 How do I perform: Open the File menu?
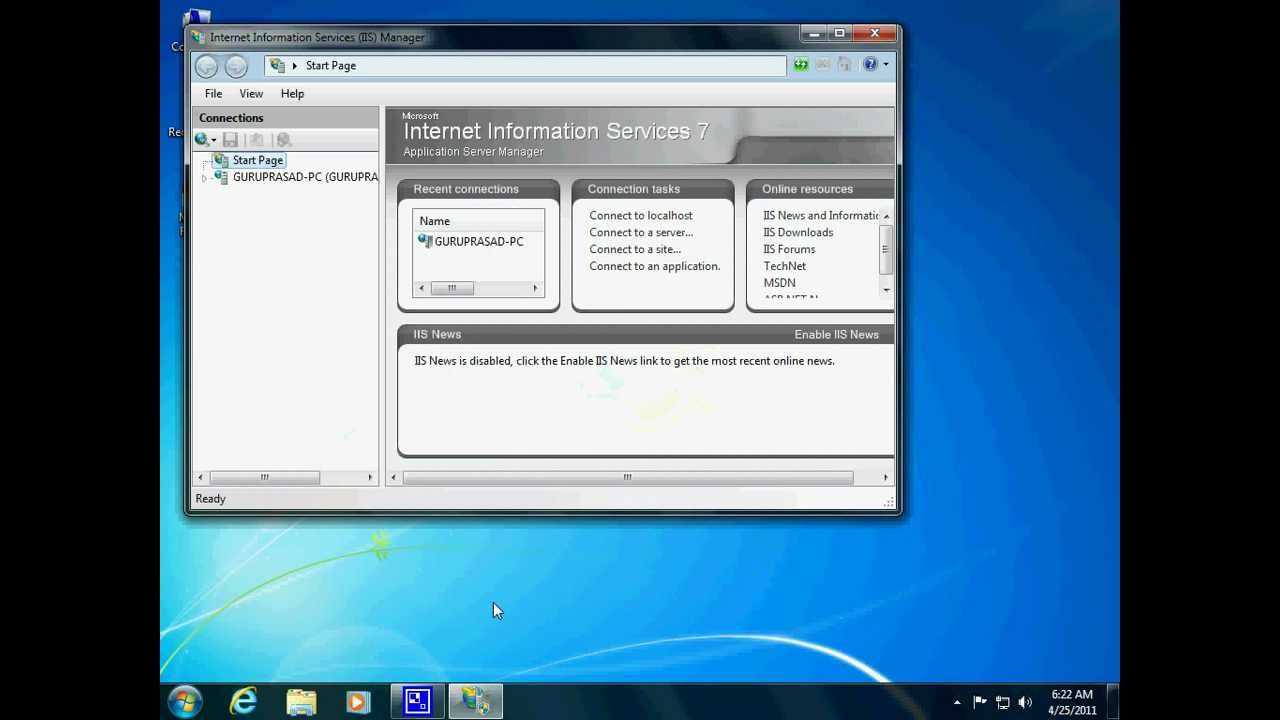(x=213, y=93)
